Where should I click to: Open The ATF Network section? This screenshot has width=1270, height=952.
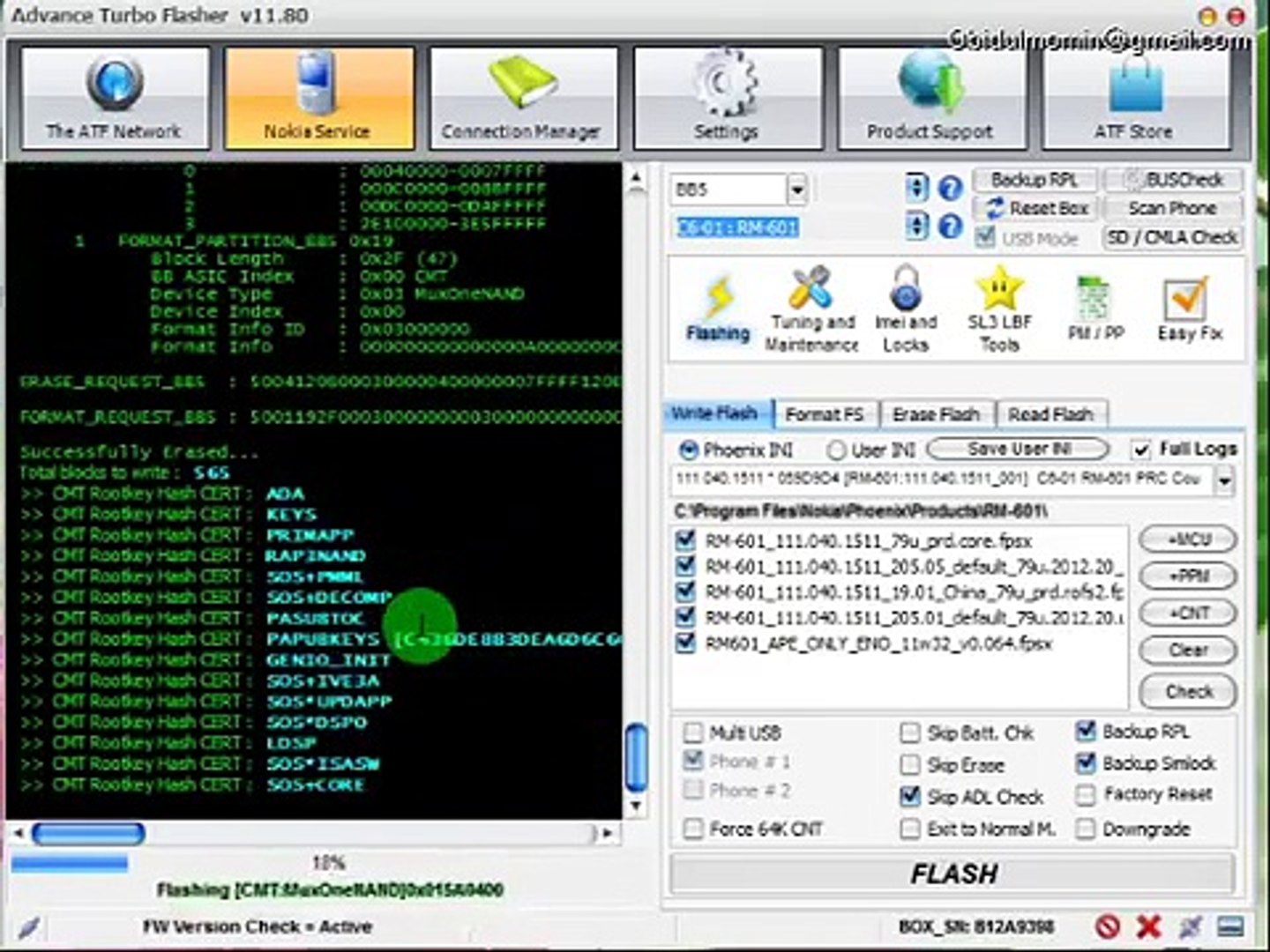[115, 98]
